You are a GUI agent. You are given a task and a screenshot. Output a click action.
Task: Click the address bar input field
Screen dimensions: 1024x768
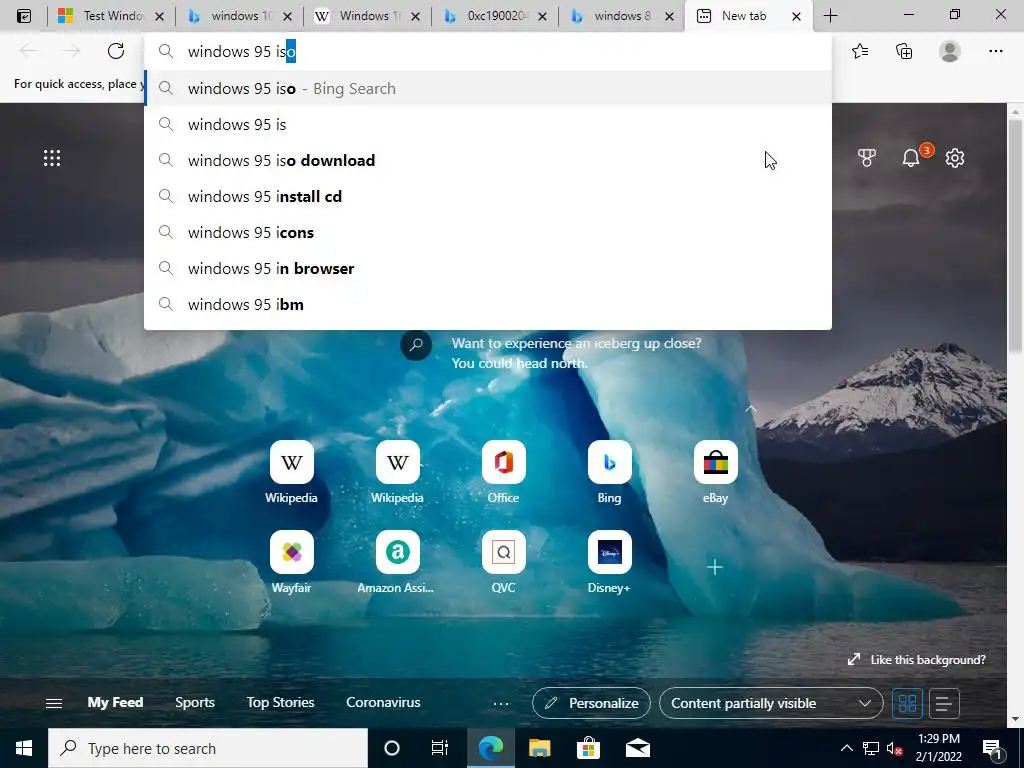click(x=488, y=51)
